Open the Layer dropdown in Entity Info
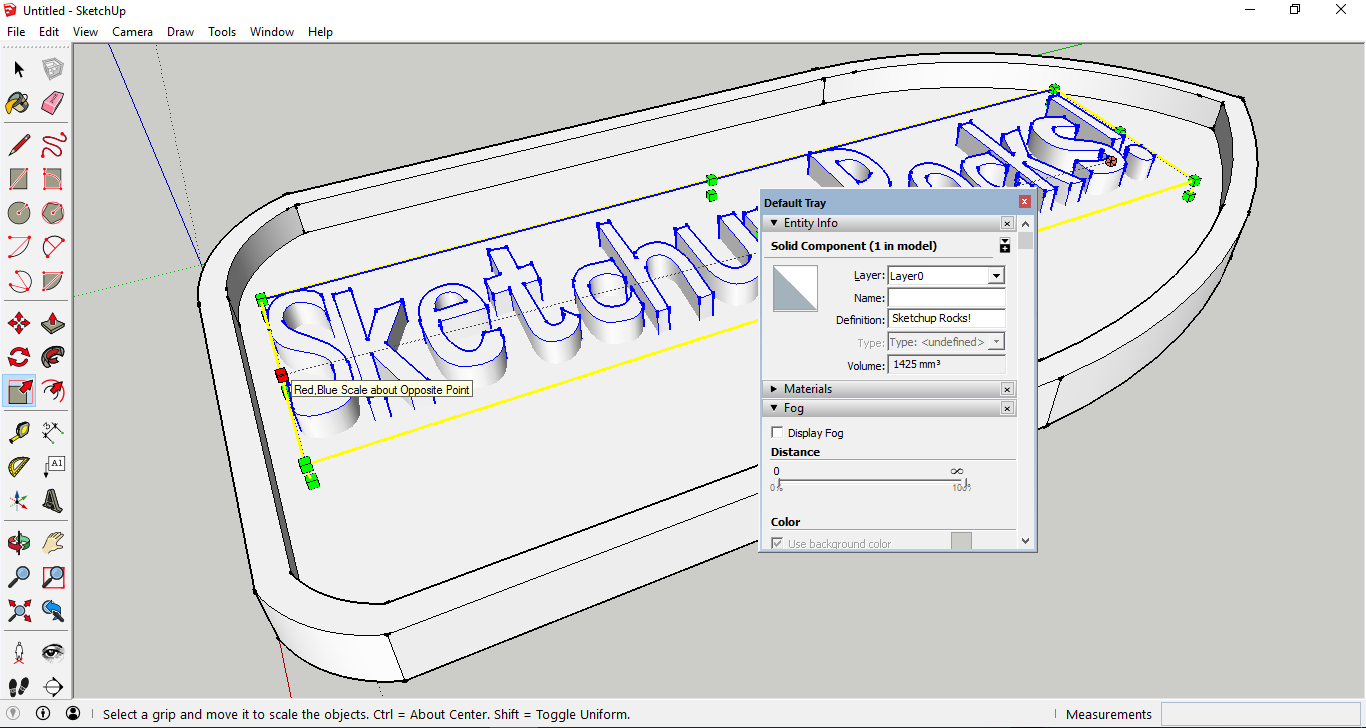The image size is (1366, 728). coord(996,276)
